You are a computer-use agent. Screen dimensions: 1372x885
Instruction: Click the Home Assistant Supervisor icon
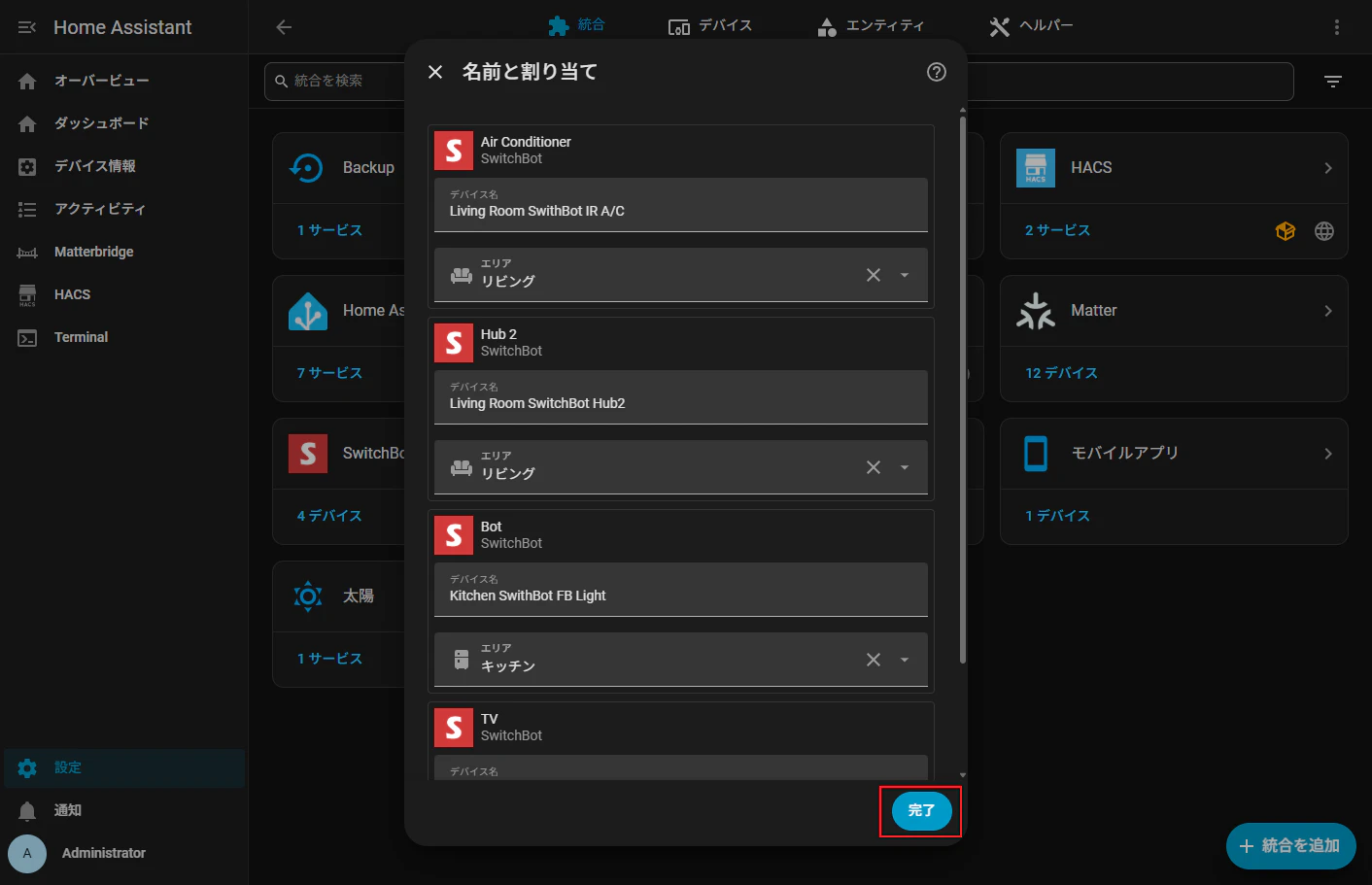308,311
